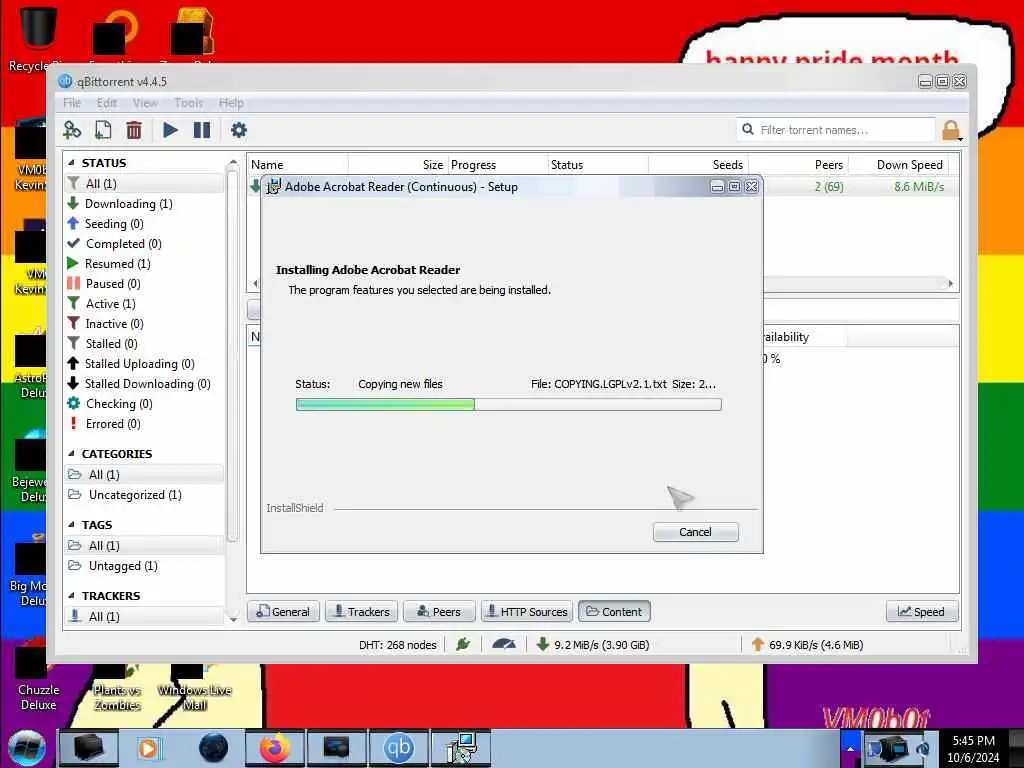Click the qBittorrent taskbar button
This screenshot has width=1024, height=768.
398,748
